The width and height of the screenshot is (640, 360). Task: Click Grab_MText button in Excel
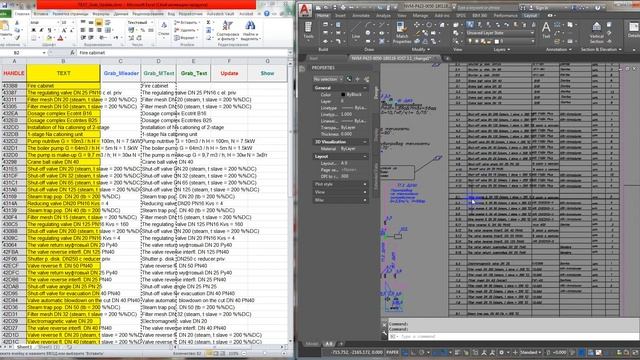click(159, 73)
